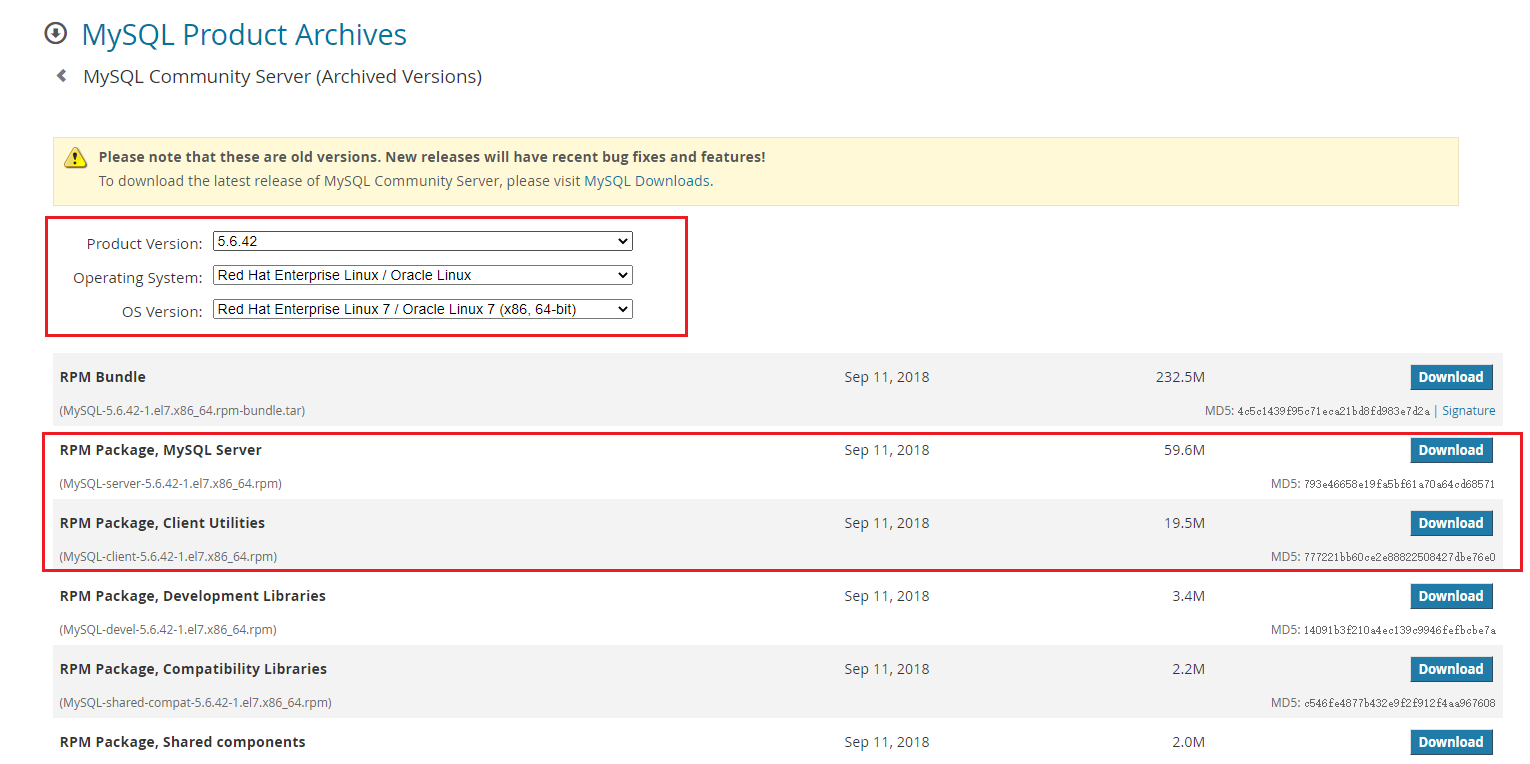The width and height of the screenshot is (1530, 764).
Task: Open the Signature link for RPM Bundle
Action: 1469,411
